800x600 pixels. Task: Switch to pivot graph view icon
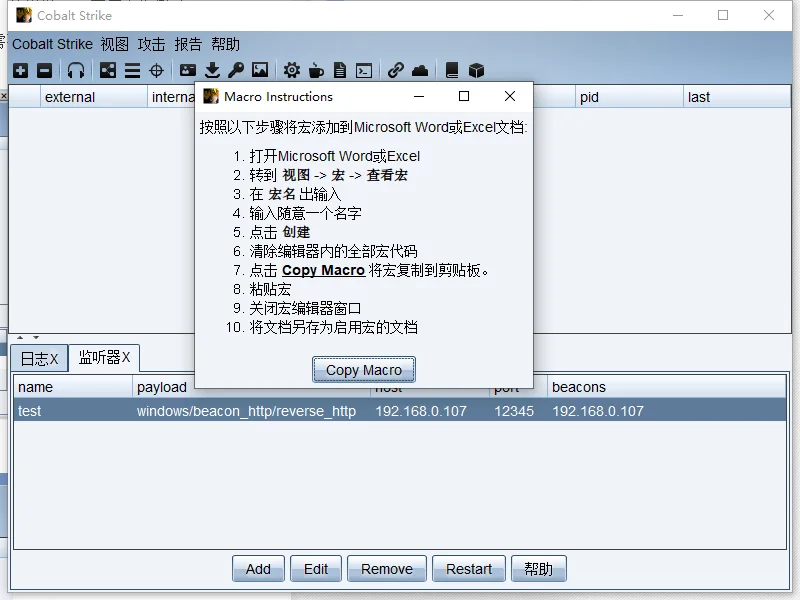pyautogui.click(x=108, y=70)
